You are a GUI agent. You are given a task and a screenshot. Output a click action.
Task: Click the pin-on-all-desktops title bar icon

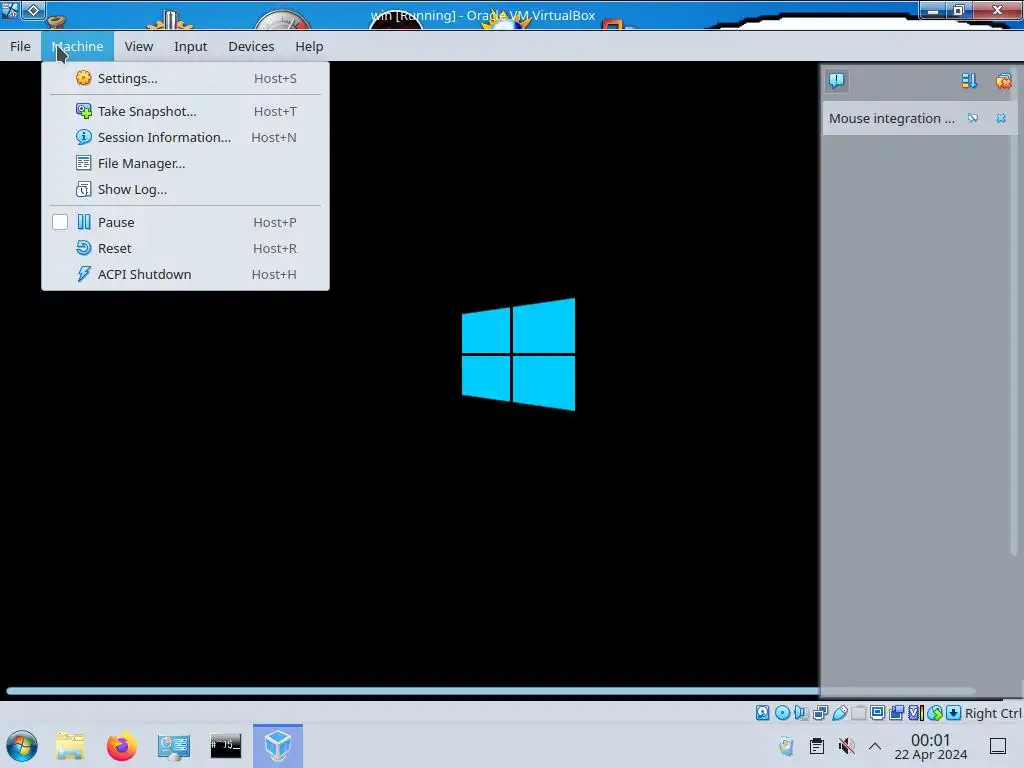[33, 10]
